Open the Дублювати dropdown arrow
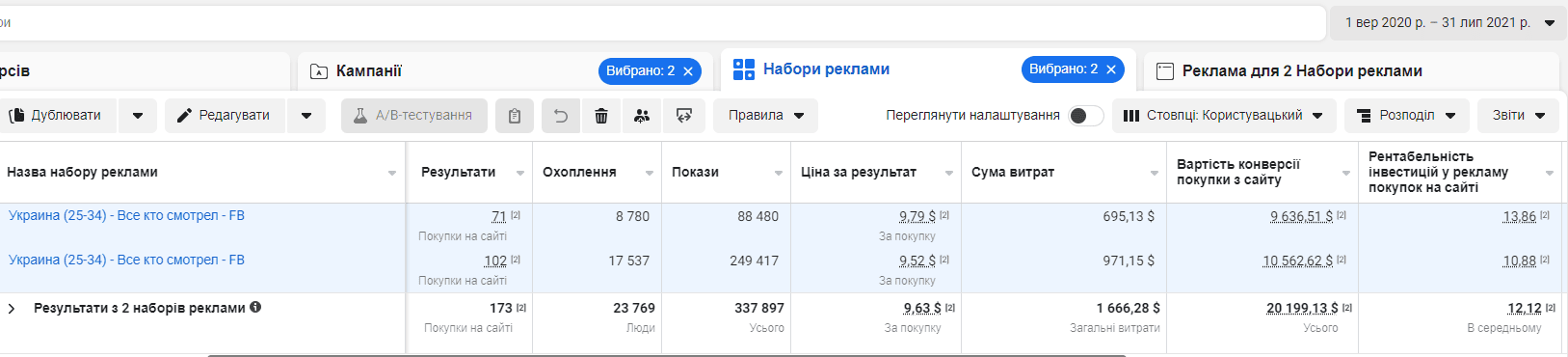 click(x=138, y=116)
